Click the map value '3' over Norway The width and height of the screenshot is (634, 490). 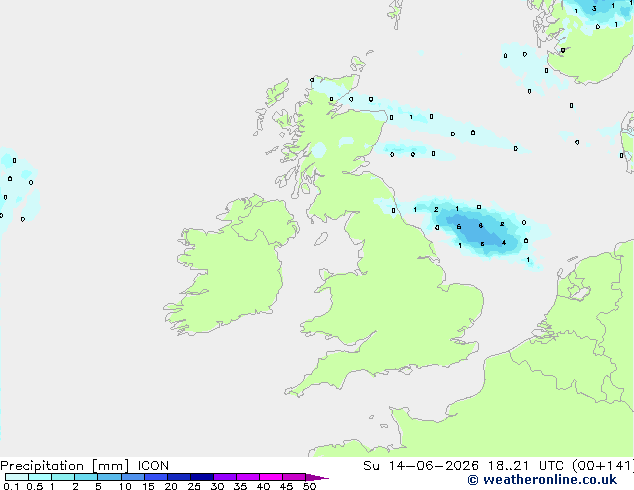click(594, 8)
